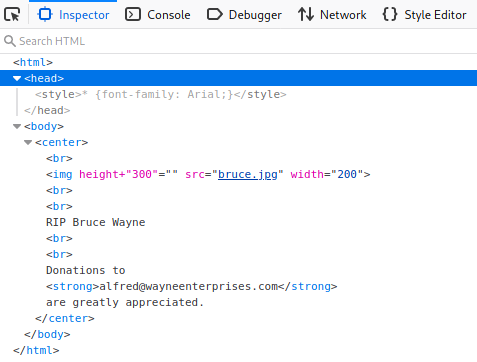Select the opening center tag
Image resolution: width=477 pixels, height=362 pixels.
[x=61, y=142]
